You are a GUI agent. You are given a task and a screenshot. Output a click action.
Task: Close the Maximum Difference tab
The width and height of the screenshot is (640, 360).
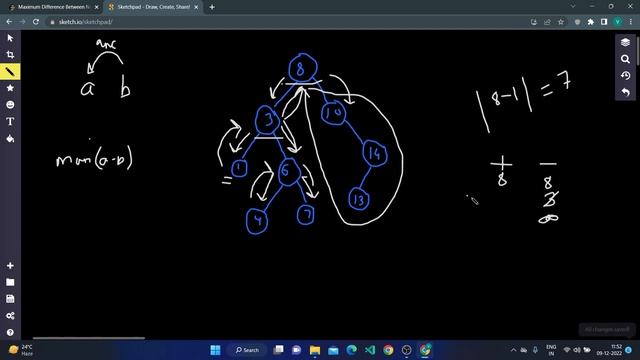97,7
